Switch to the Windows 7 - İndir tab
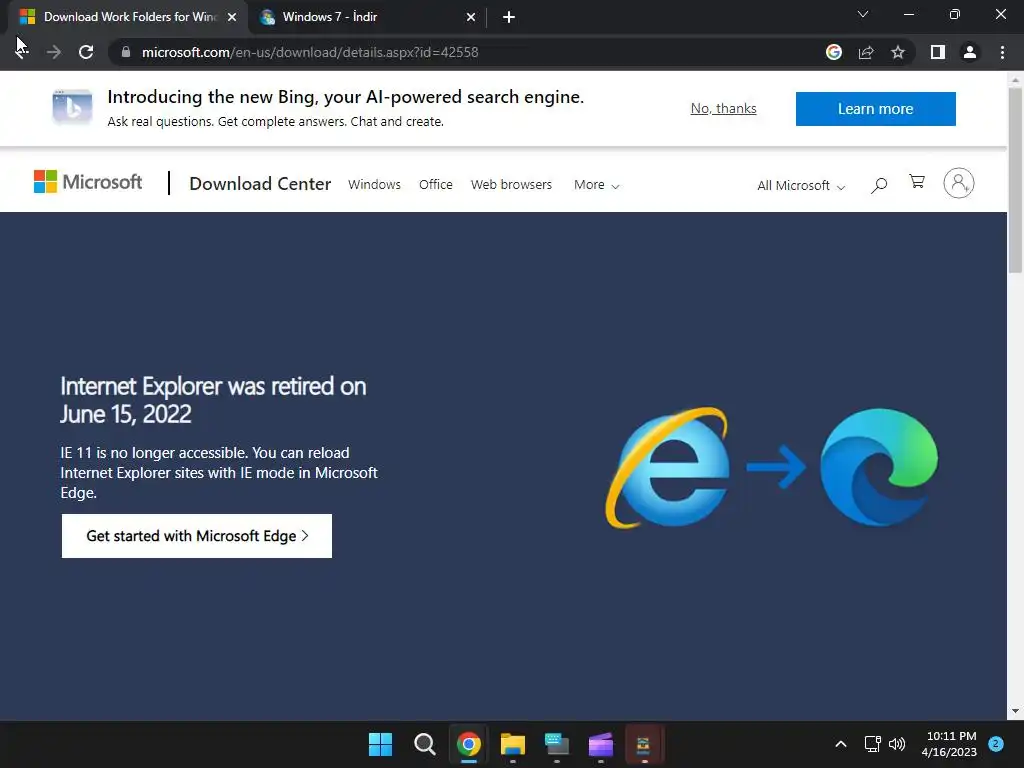Screen dimensions: 1024x768 [368, 17]
